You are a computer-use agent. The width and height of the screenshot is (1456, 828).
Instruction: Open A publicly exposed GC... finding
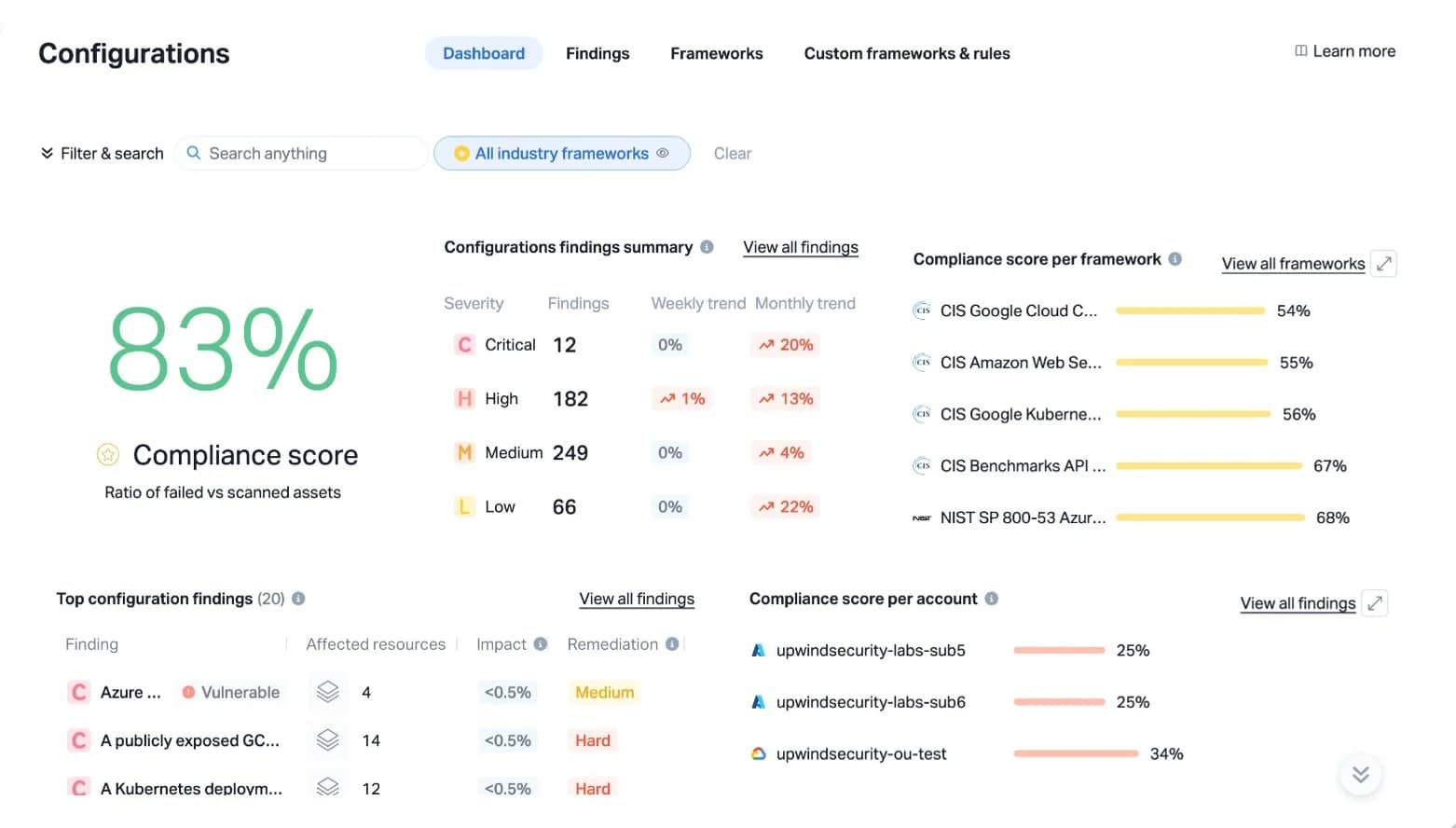[x=190, y=740]
